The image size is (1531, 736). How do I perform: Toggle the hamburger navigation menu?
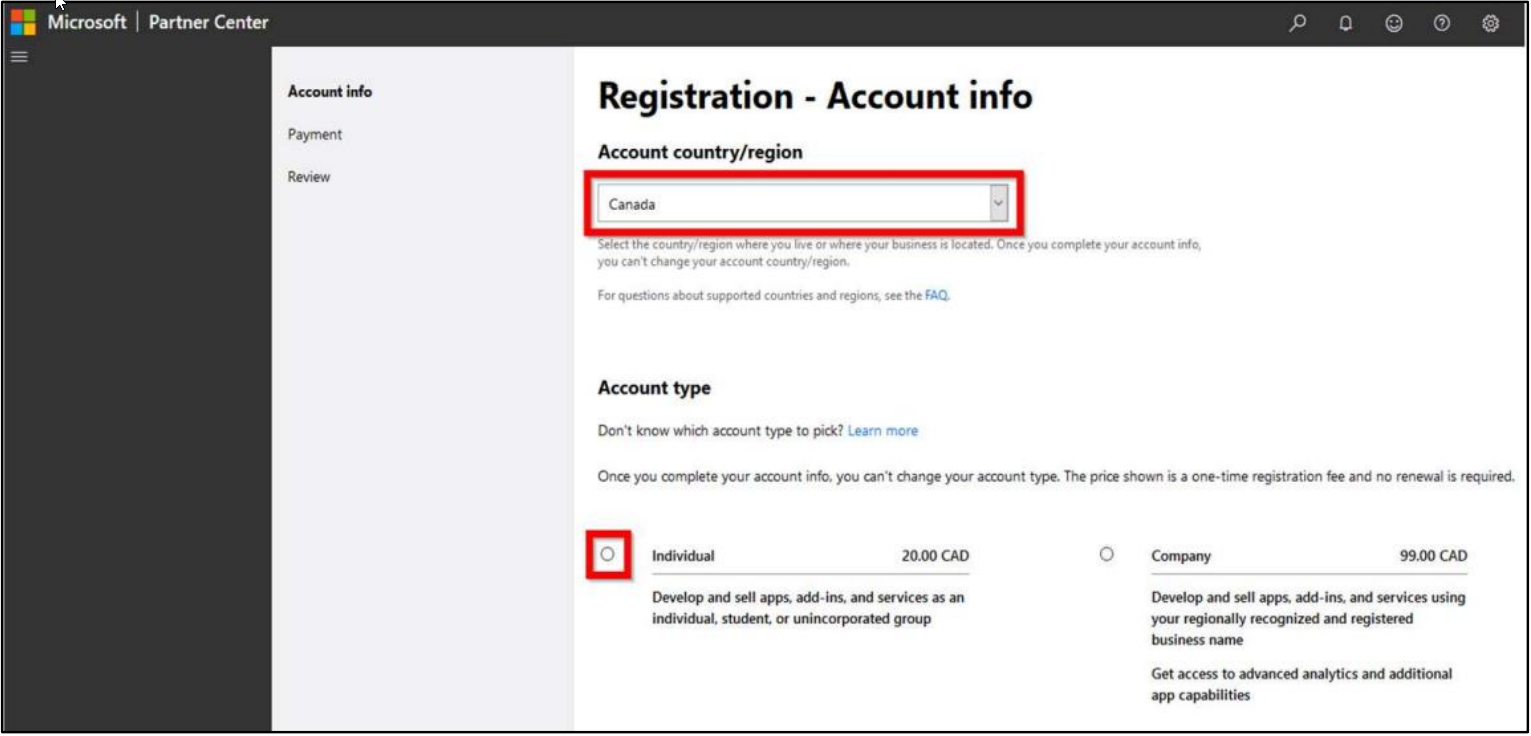[x=17, y=56]
